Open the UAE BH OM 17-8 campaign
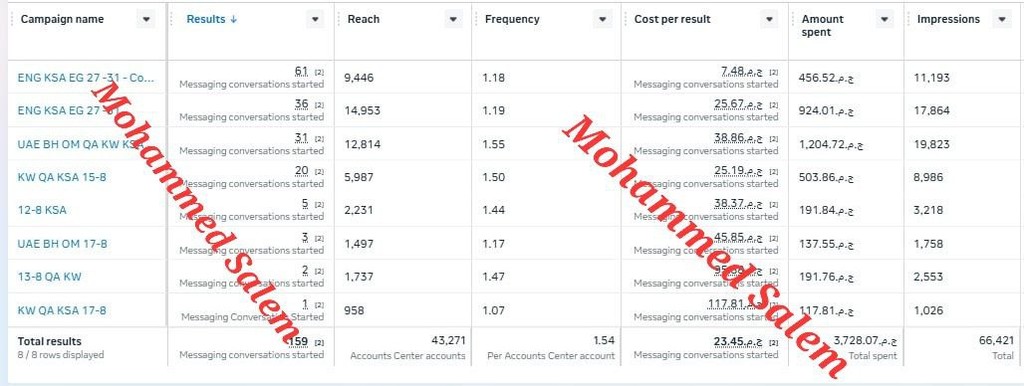Image resolution: width=1024 pixels, height=386 pixels. [x=62, y=244]
